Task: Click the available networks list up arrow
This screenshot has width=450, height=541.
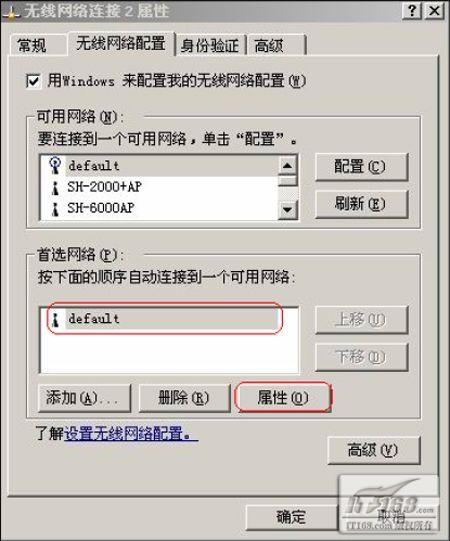Action: pos(287,166)
